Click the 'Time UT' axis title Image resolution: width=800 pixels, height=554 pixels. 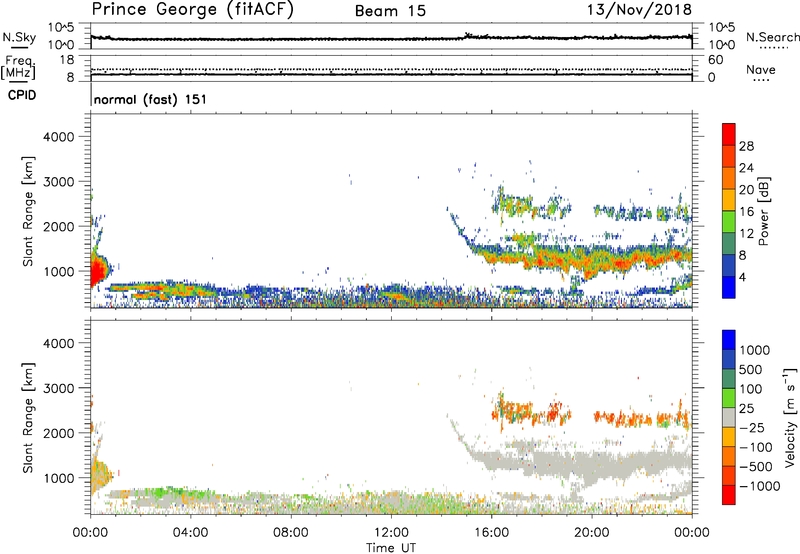pyautogui.click(x=391, y=548)
